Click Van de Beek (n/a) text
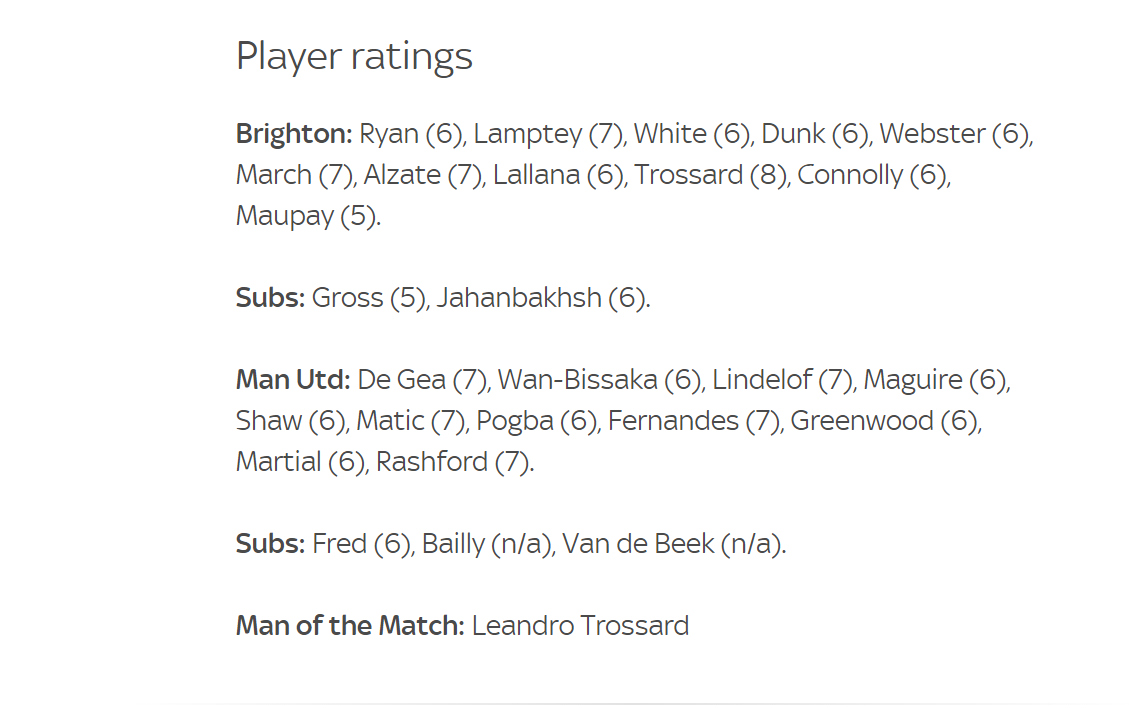 pyautogui.click(x=671, y=545)
